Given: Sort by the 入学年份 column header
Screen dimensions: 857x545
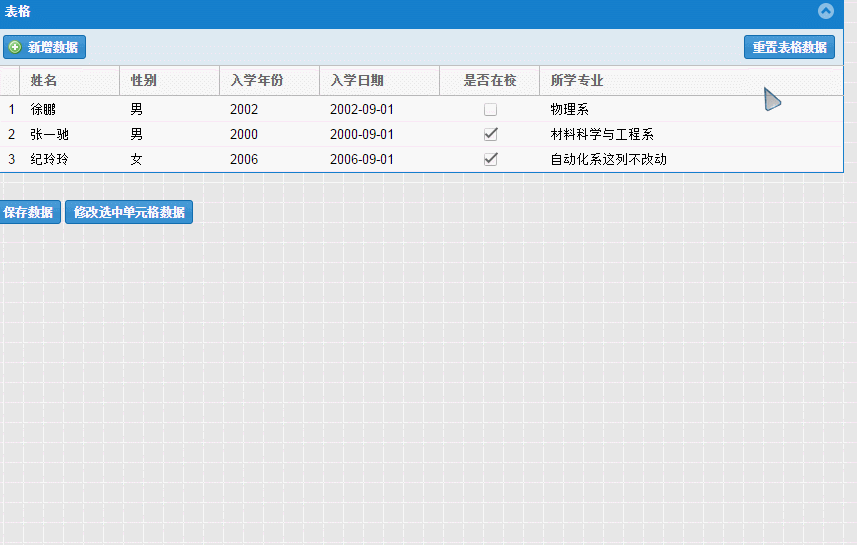Looking at the screenshot, I should [269, 80].
